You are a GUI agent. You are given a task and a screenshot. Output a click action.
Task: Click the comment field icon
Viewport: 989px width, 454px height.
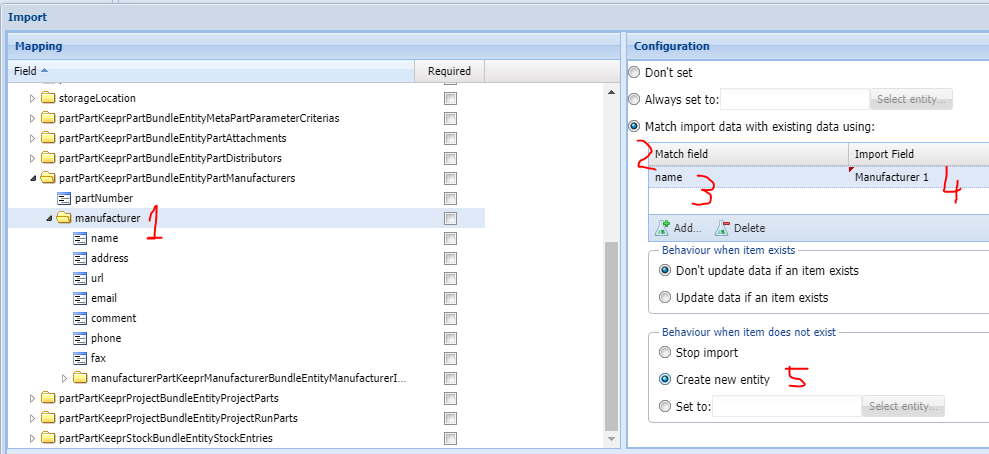coord(80,318)
